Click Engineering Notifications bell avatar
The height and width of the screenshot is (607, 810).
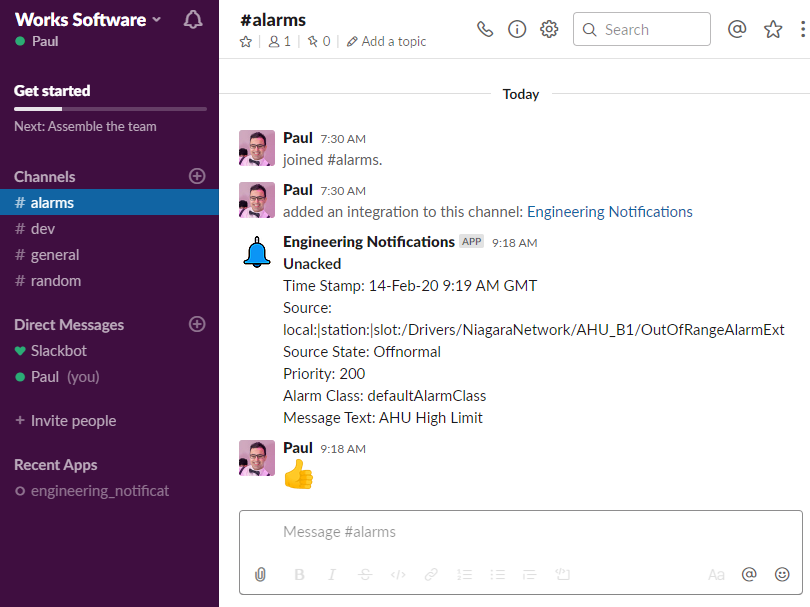pos(257,252)
